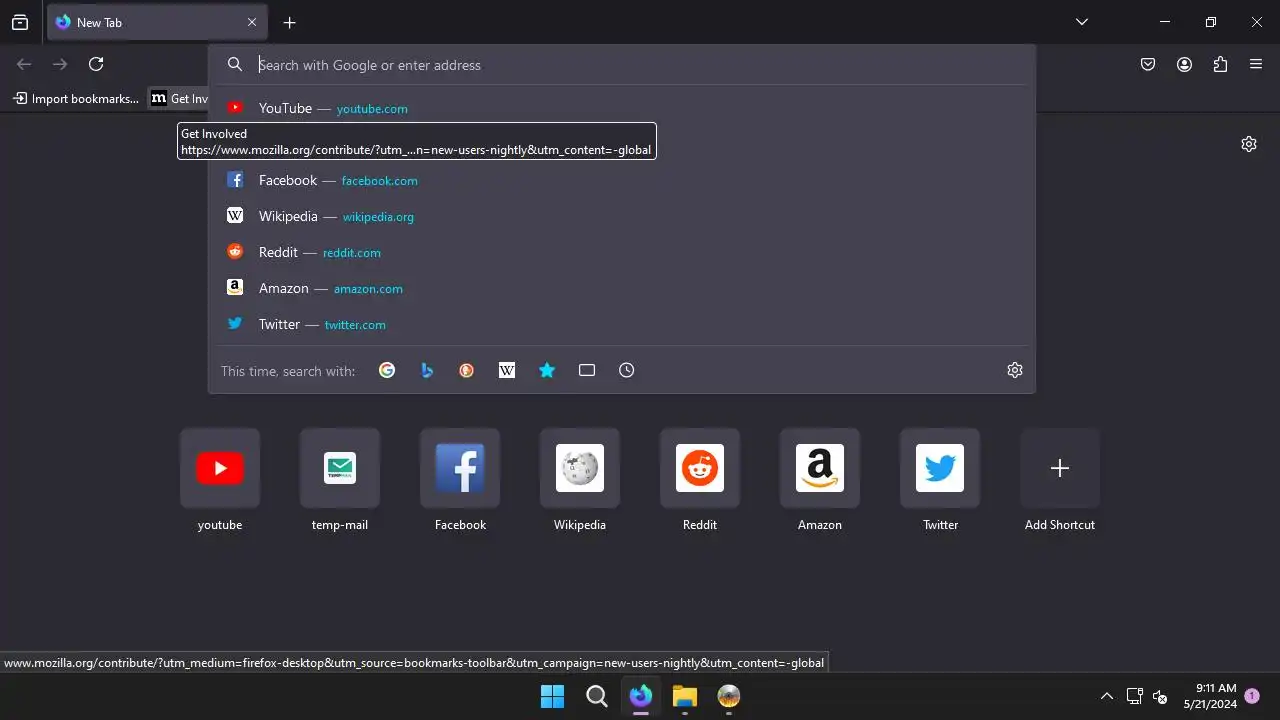Open taskbar clock showing 9:11 AM
1280x720 pixels.
click(x=1210, y=696)
